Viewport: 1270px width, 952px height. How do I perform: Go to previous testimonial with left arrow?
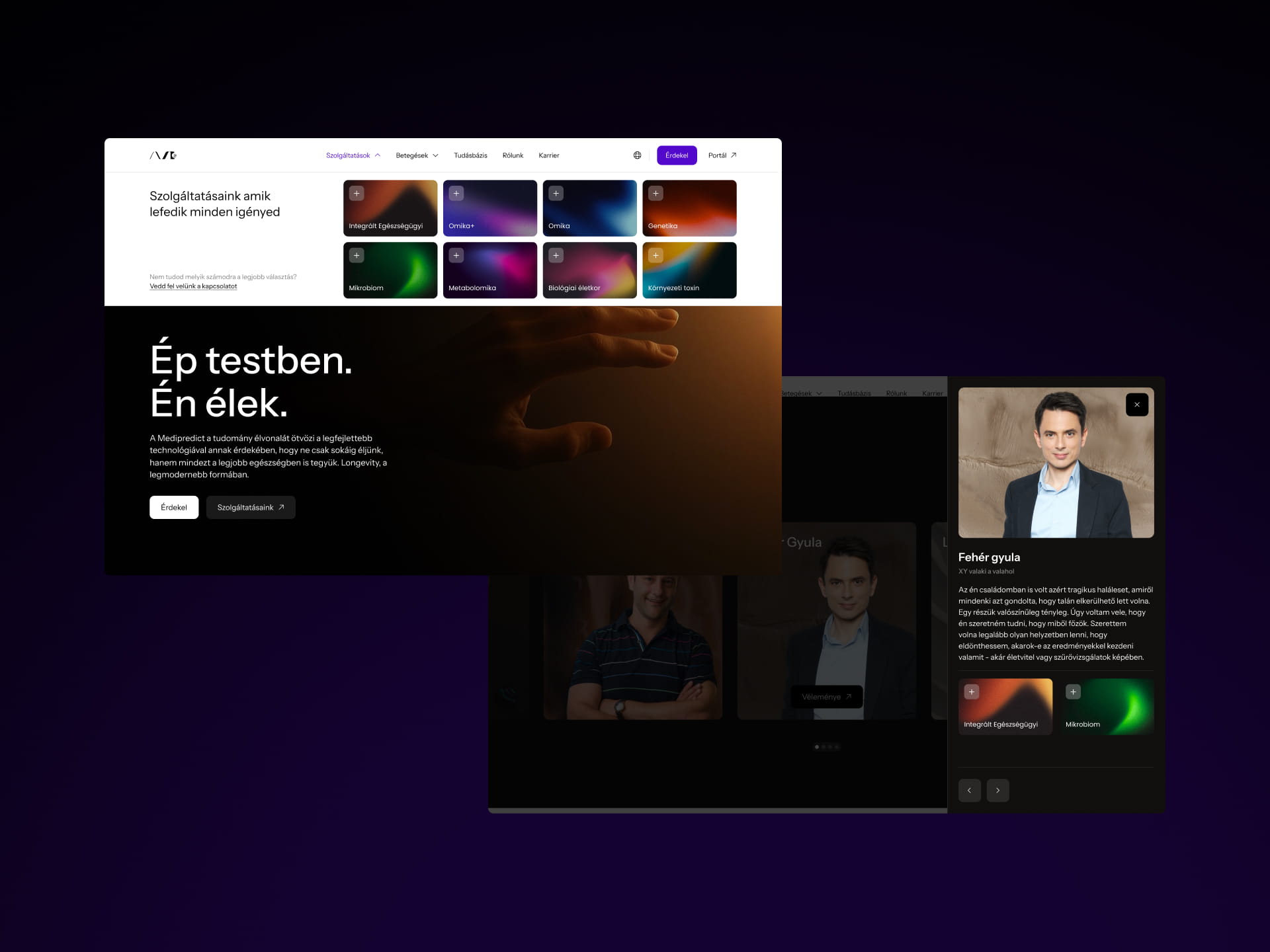(969, 791)
